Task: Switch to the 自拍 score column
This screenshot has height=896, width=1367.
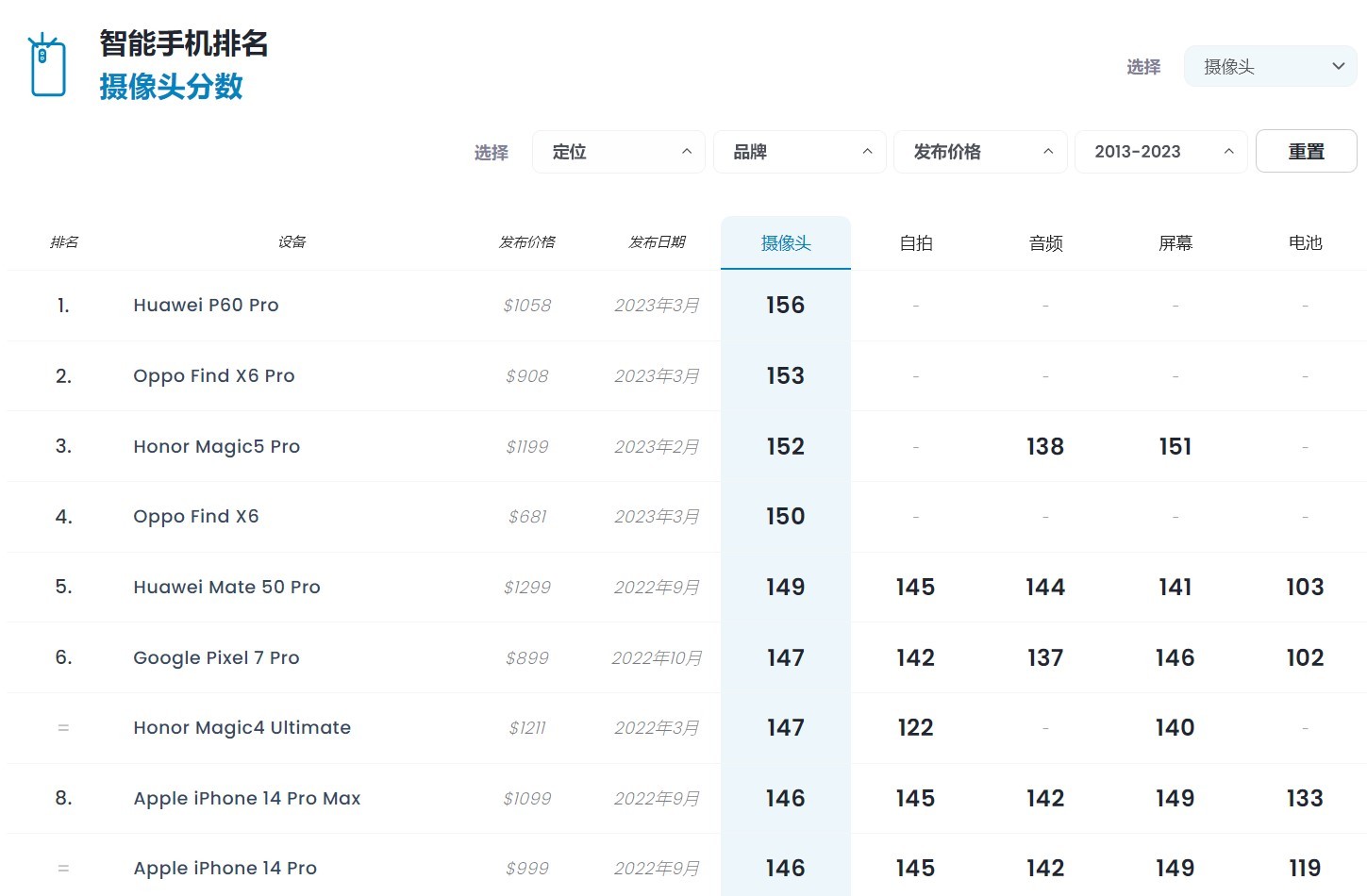Action: pyautogui.click(x=916, y=243)
